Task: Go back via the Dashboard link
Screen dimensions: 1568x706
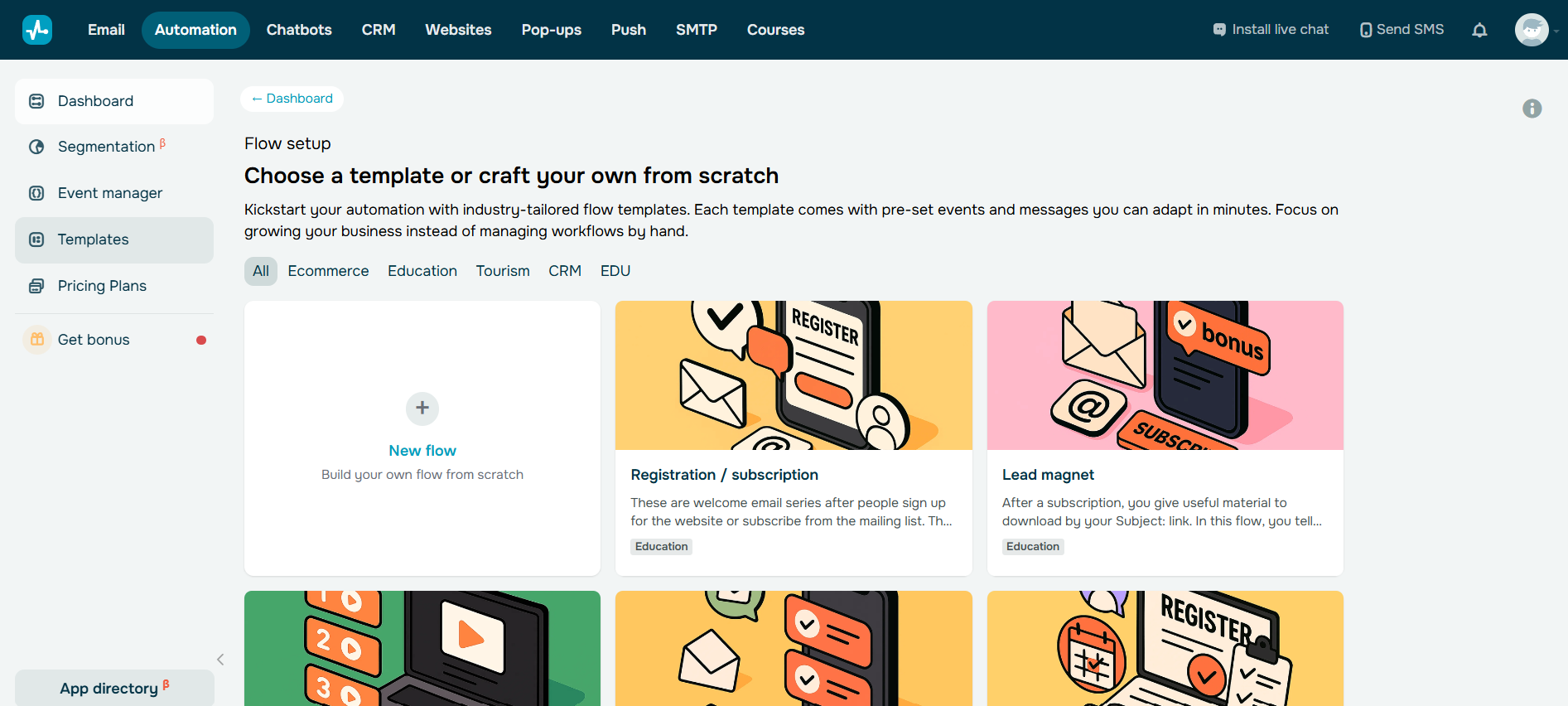Action: [x=292, y=99]
